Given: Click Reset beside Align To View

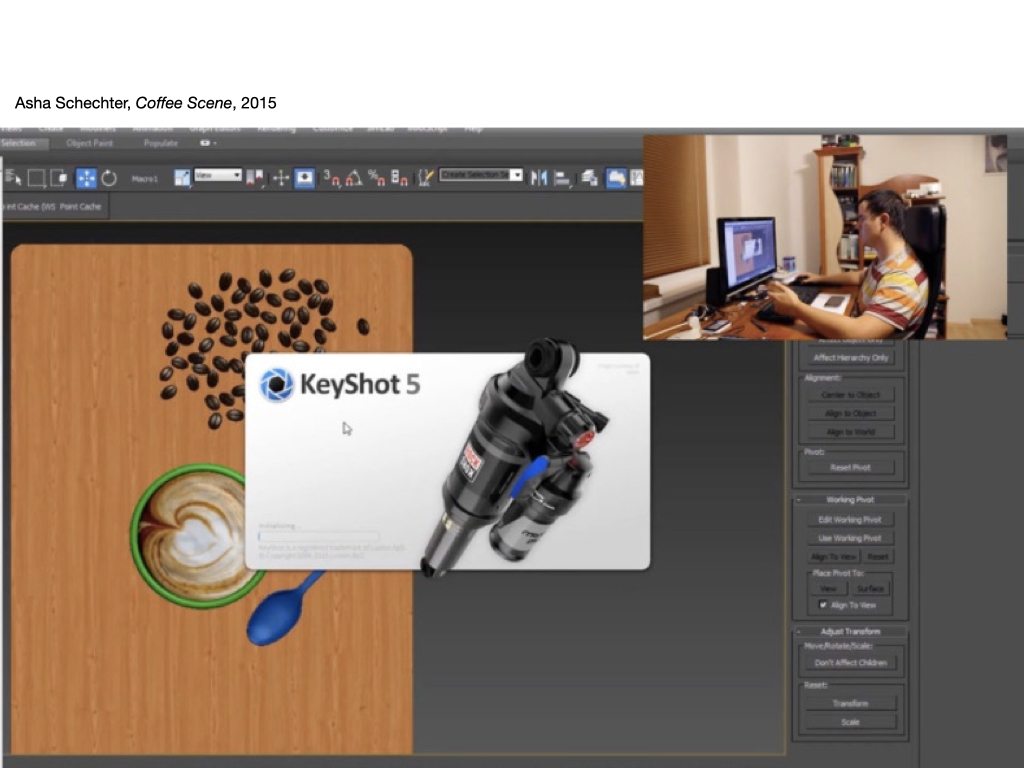Looking at the screenshot, I should coord(878,557).
